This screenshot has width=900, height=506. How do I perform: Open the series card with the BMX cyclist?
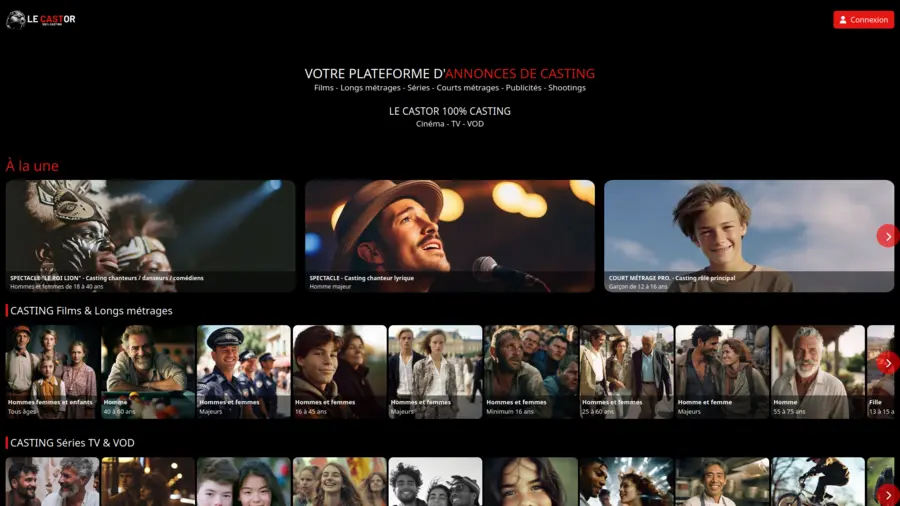(x=818, y=482)
